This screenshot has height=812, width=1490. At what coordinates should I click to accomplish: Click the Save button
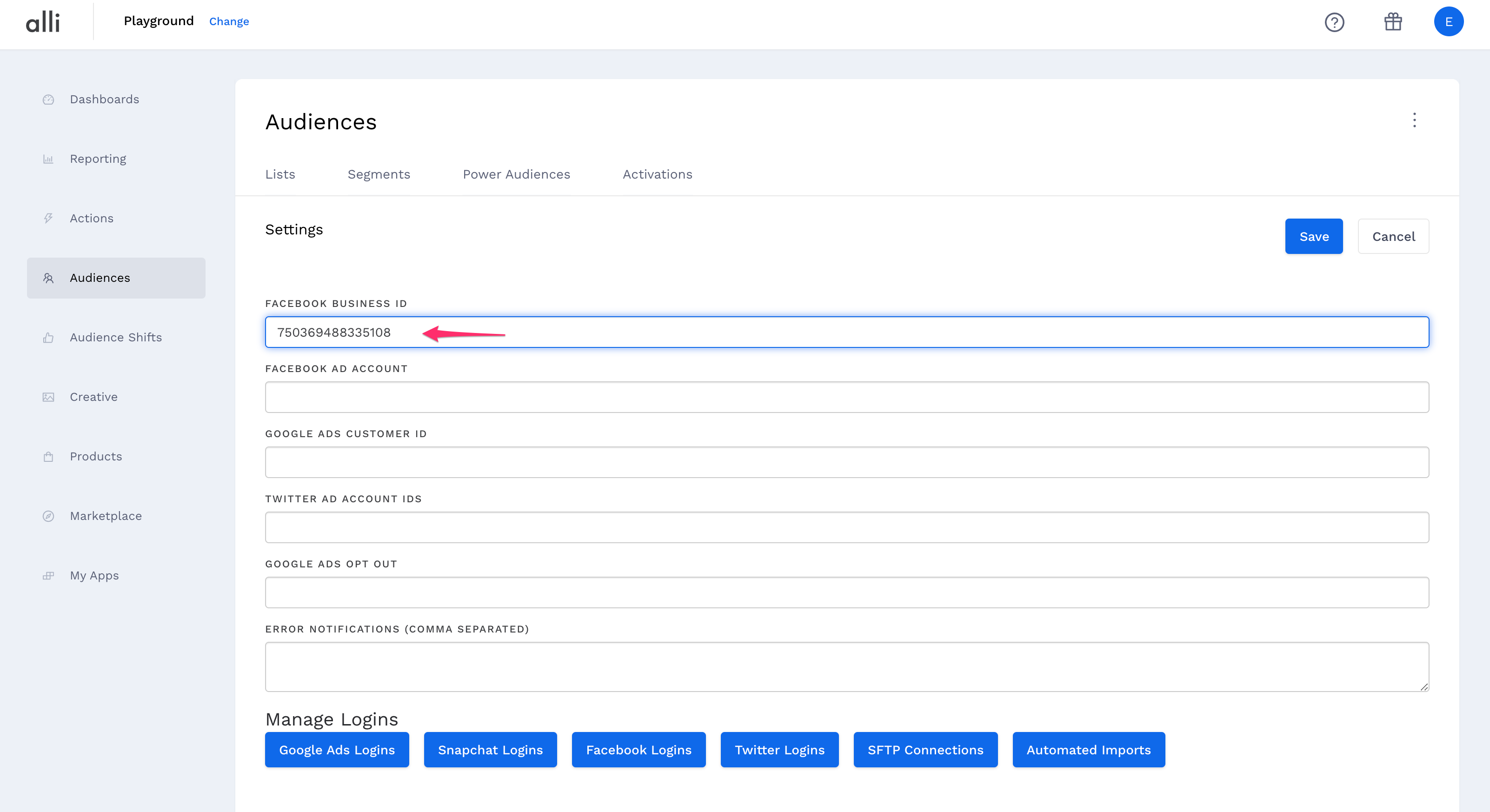coord(1314,236)
